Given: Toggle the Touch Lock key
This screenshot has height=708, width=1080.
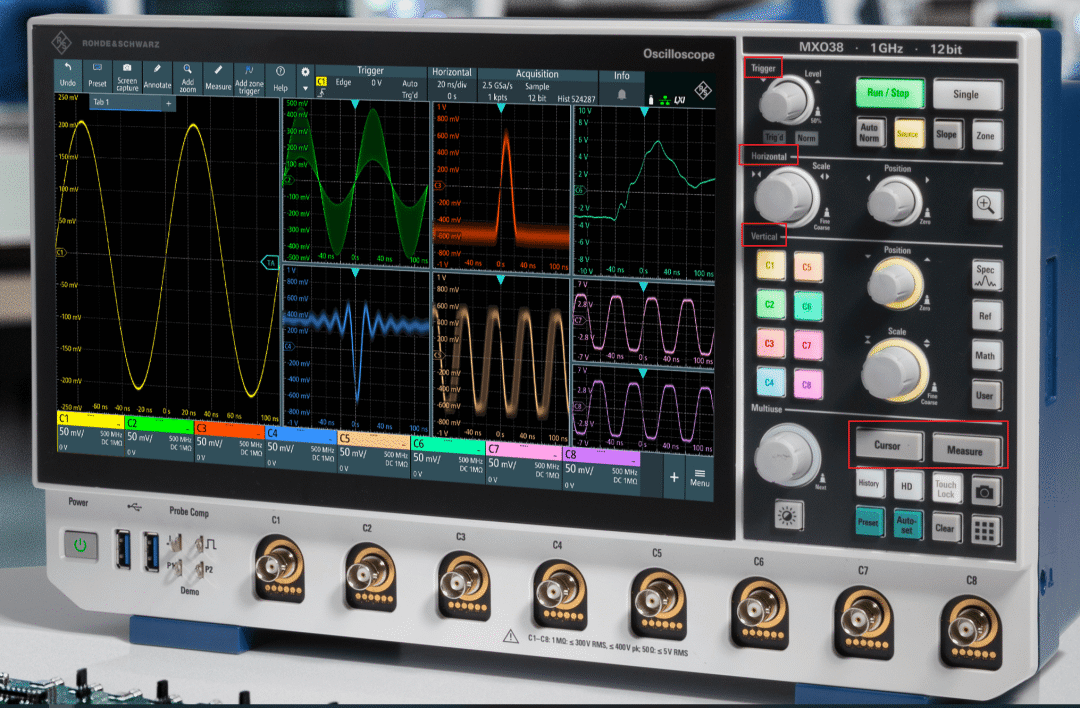Looking at the screenshot, I should pos(946,490).
